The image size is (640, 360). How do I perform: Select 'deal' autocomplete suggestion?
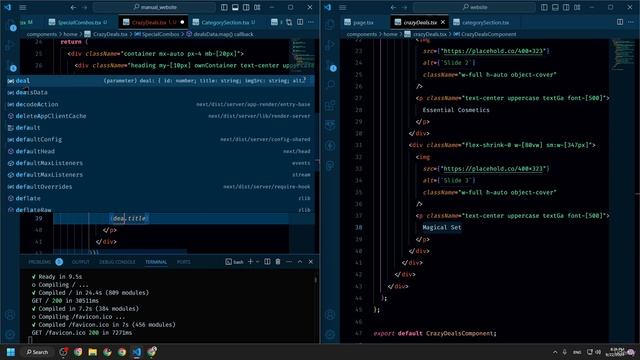[x=161, y=81]
